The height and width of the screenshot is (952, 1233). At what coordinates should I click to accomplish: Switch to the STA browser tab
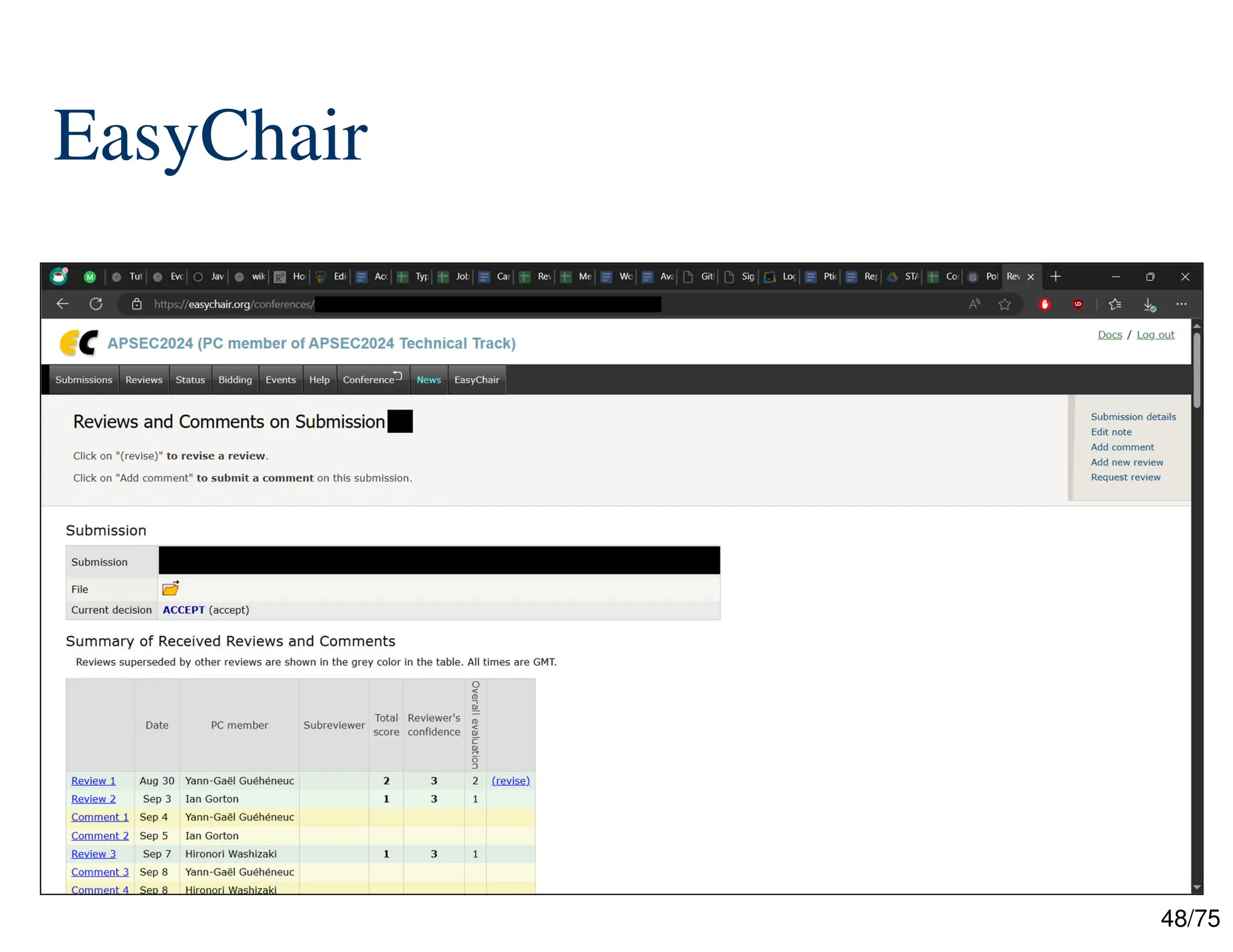(x=903, y=276)
